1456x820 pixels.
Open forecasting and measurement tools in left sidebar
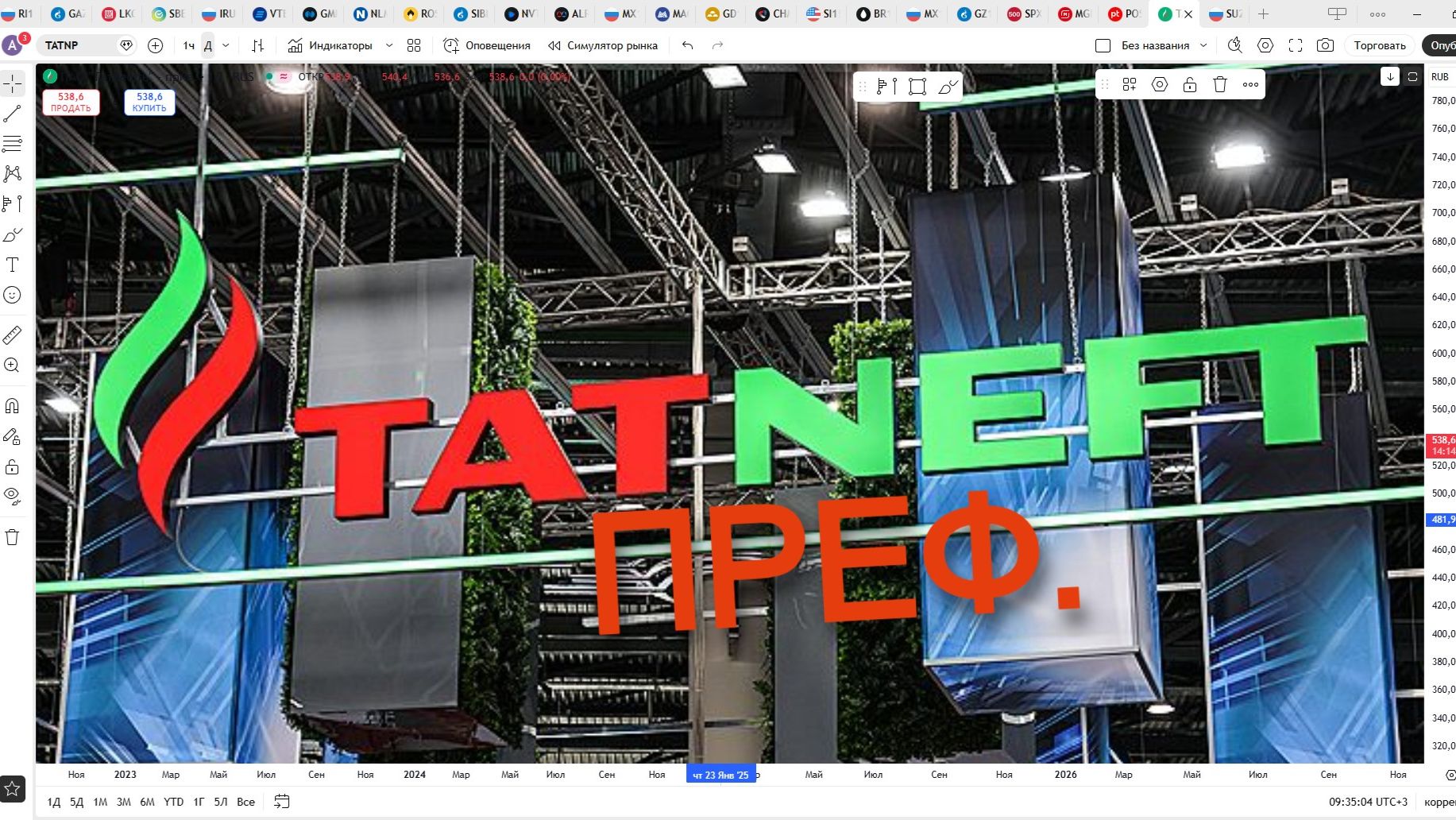pos(13,204)
